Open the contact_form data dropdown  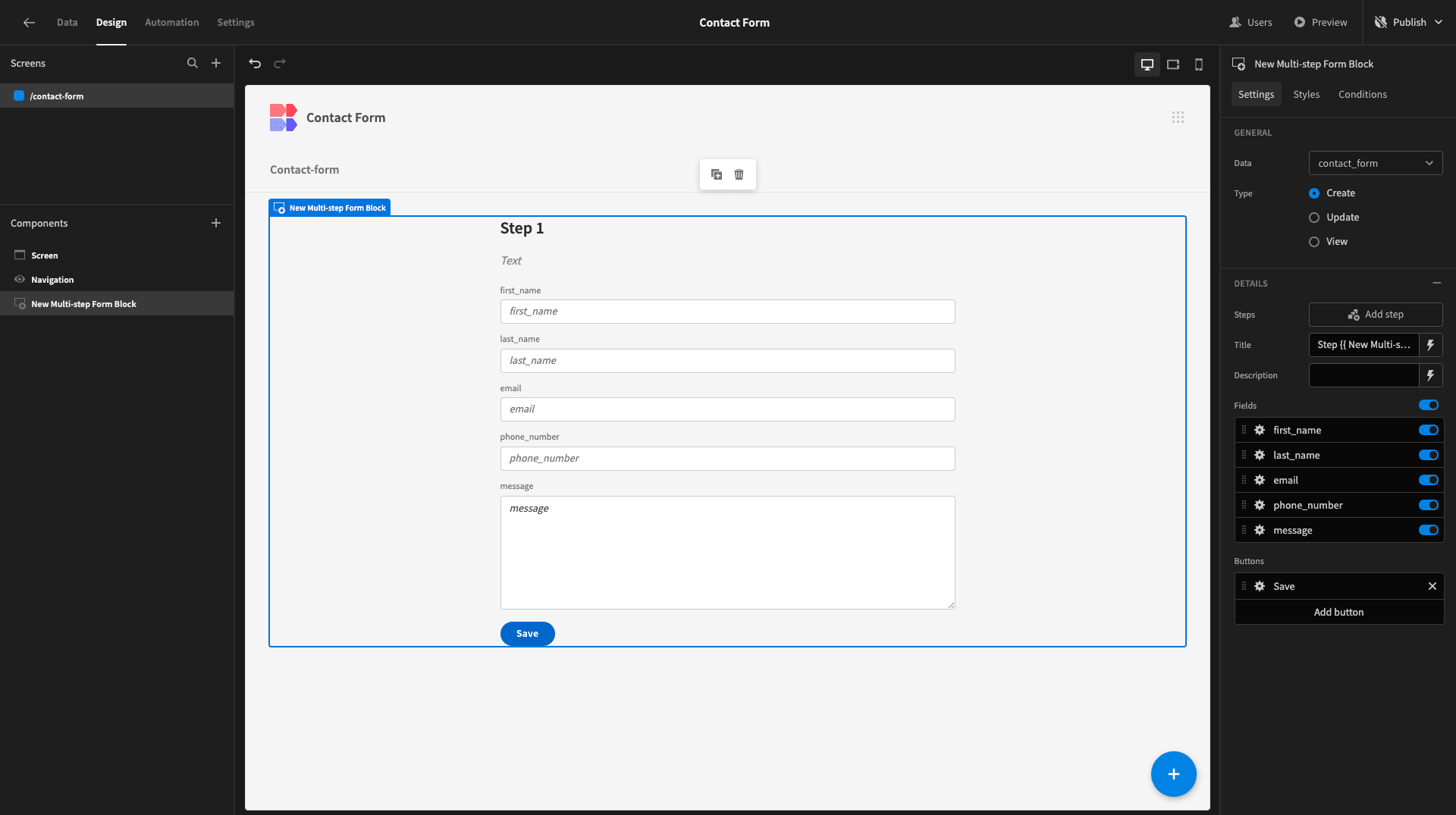[1376, 163]
